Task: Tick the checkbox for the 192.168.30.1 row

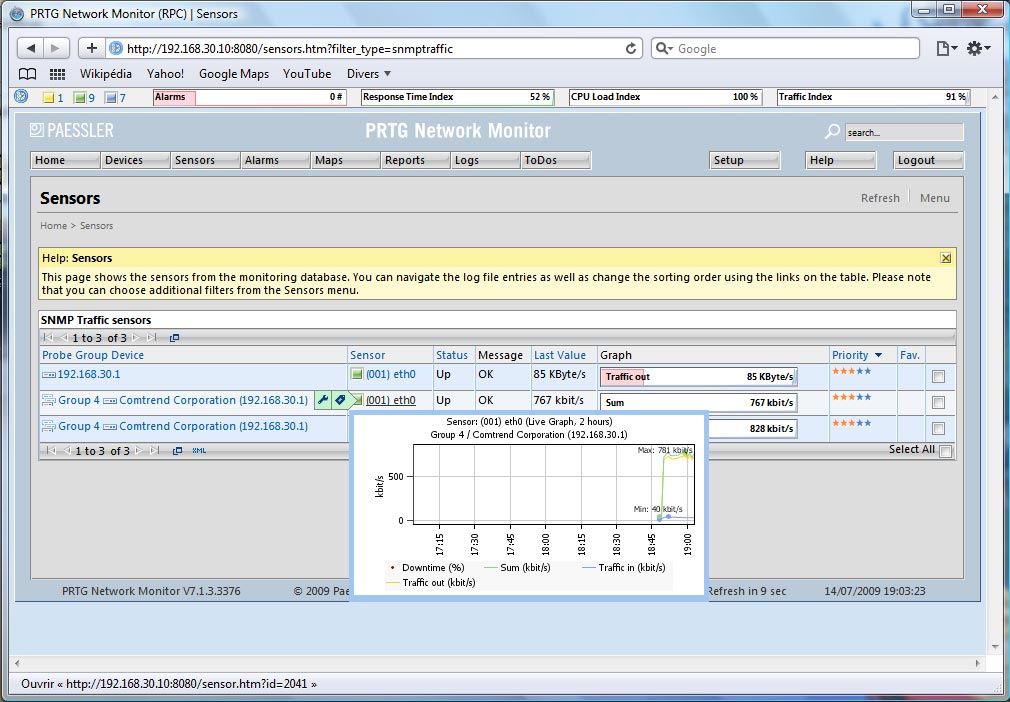Action: [938, 377]
